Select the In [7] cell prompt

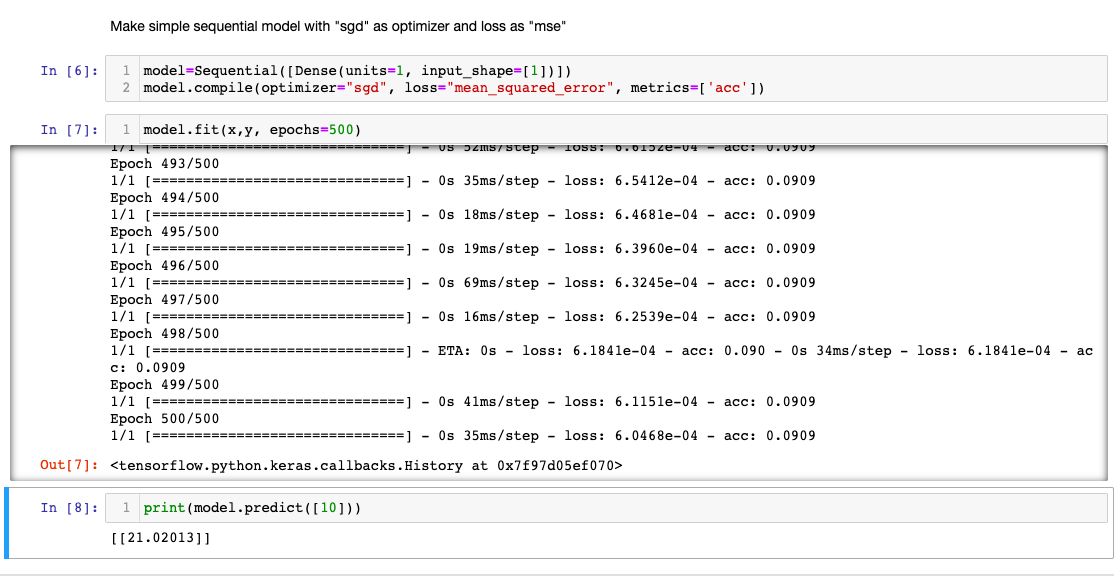tap(69, 130)
